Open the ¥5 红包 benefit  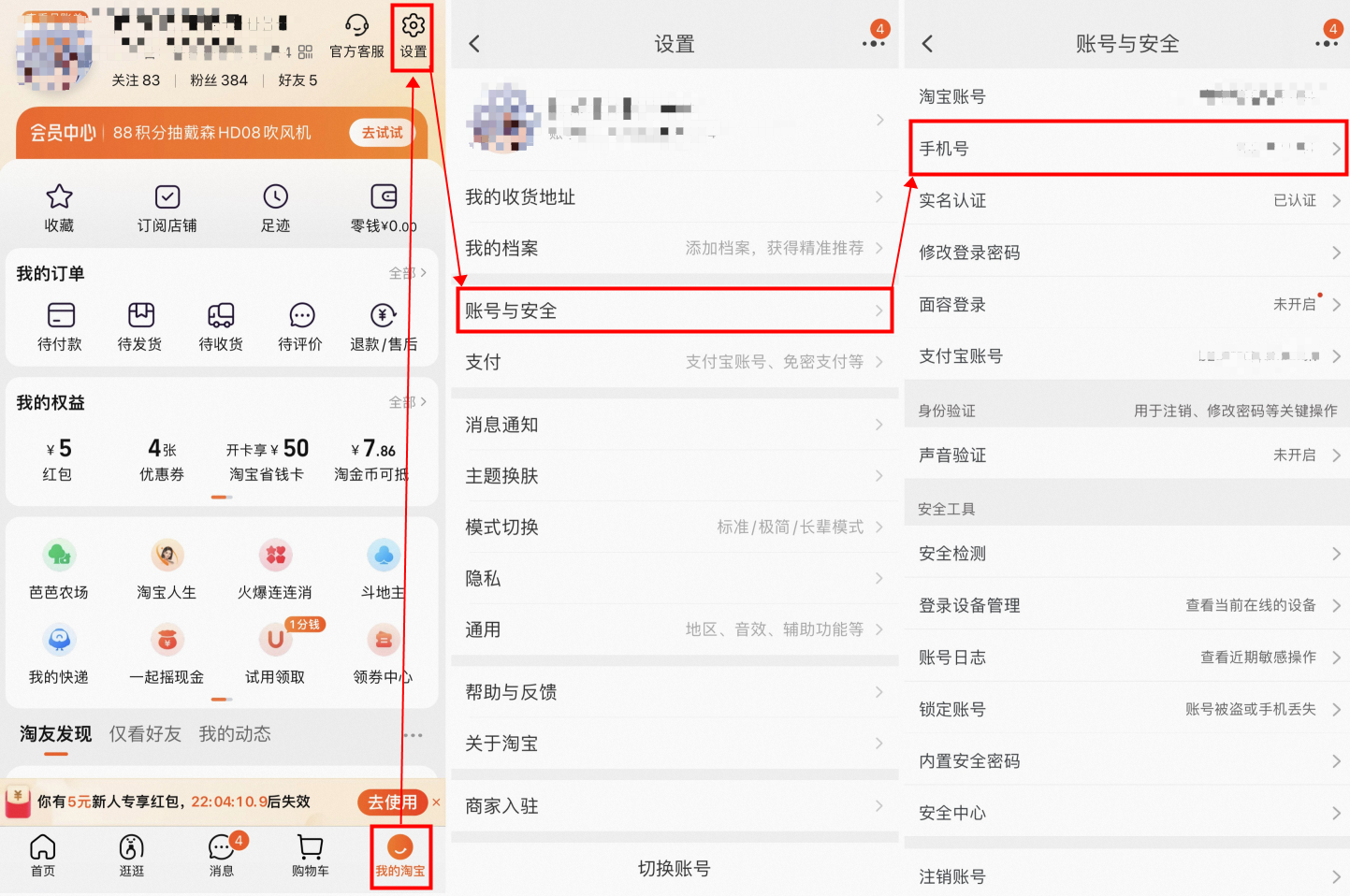[58, 459]
